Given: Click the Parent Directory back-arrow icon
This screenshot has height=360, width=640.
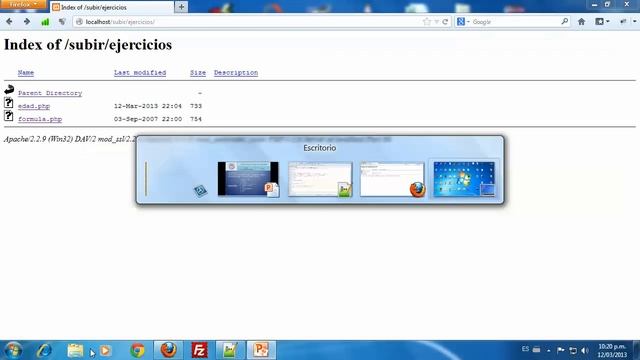Looking at the screenshot, I should click(9, 89).
